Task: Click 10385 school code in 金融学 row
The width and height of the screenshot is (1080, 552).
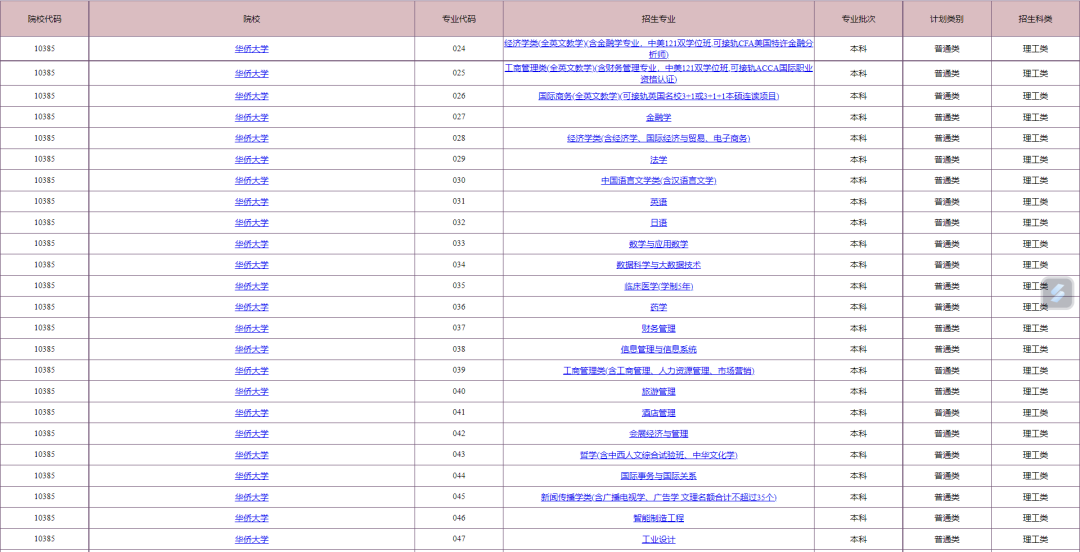Action: (44, 117)
